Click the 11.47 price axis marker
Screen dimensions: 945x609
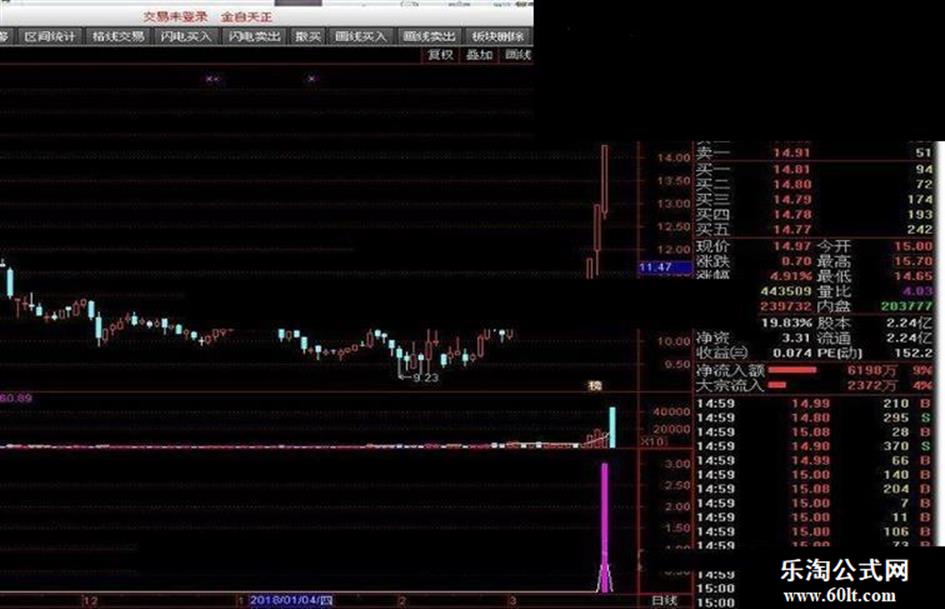[665, 267]
